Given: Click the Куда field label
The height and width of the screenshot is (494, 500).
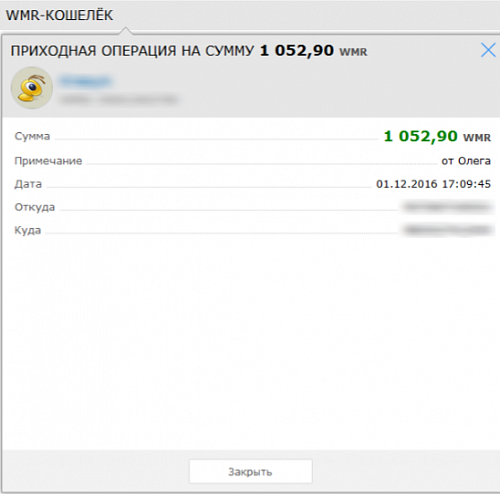Looking at the screenshot, I should pos(28,230).
